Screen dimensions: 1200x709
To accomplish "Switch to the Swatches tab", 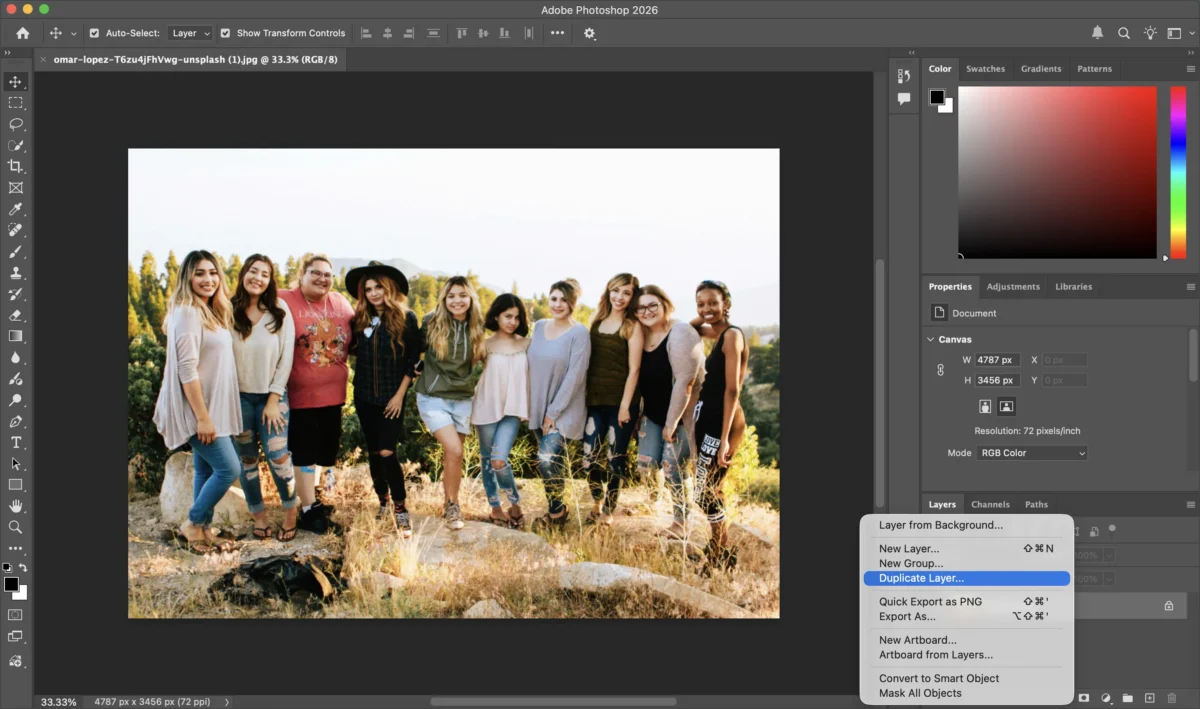I will (985, 69).
